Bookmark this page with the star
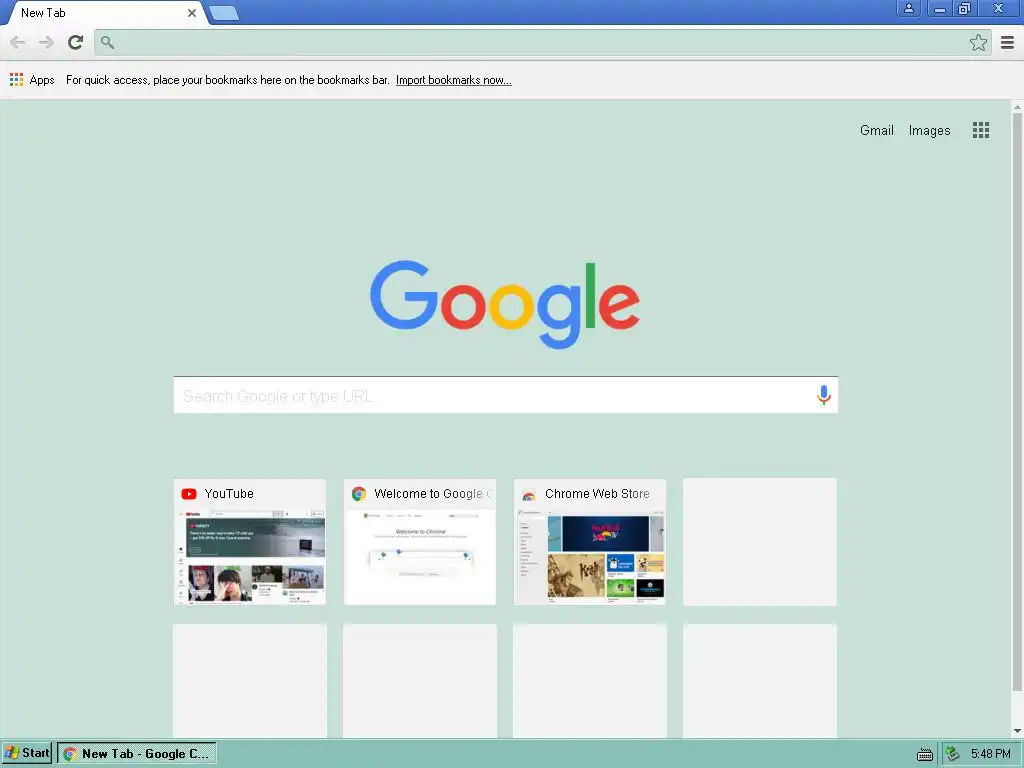Screen dimensions: 1024x768 click(978, 42)
